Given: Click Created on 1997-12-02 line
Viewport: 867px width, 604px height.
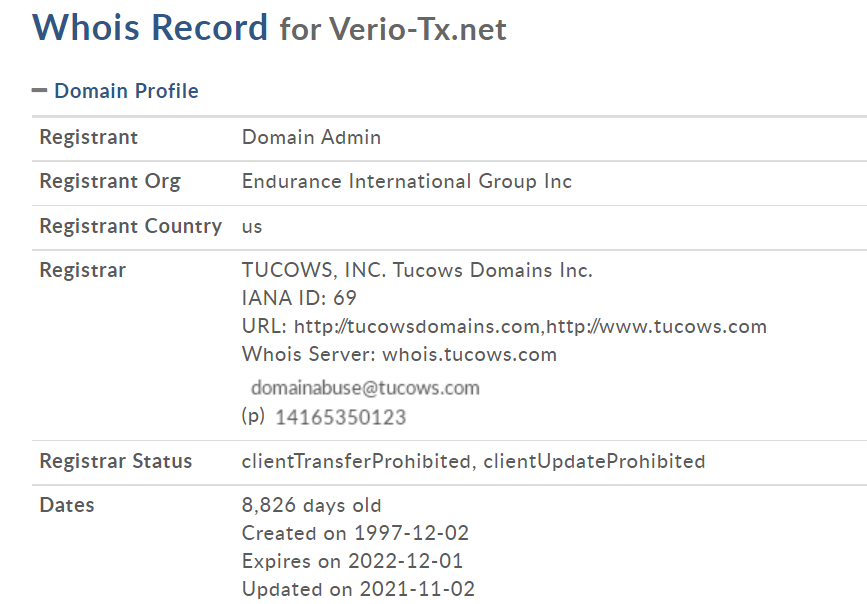Looking at the screenshot, I should [355, 533].
